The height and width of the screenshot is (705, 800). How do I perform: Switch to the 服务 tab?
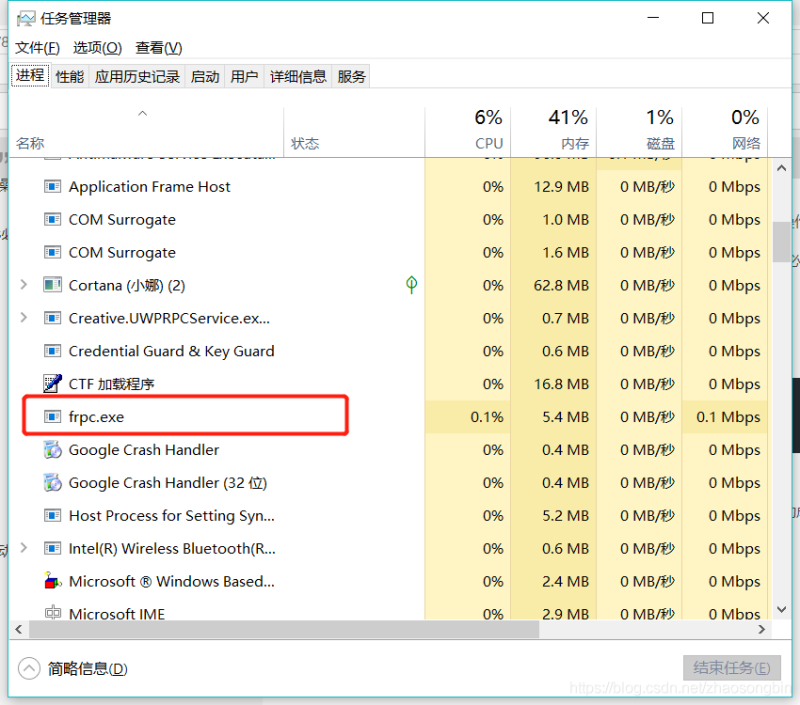352,77
